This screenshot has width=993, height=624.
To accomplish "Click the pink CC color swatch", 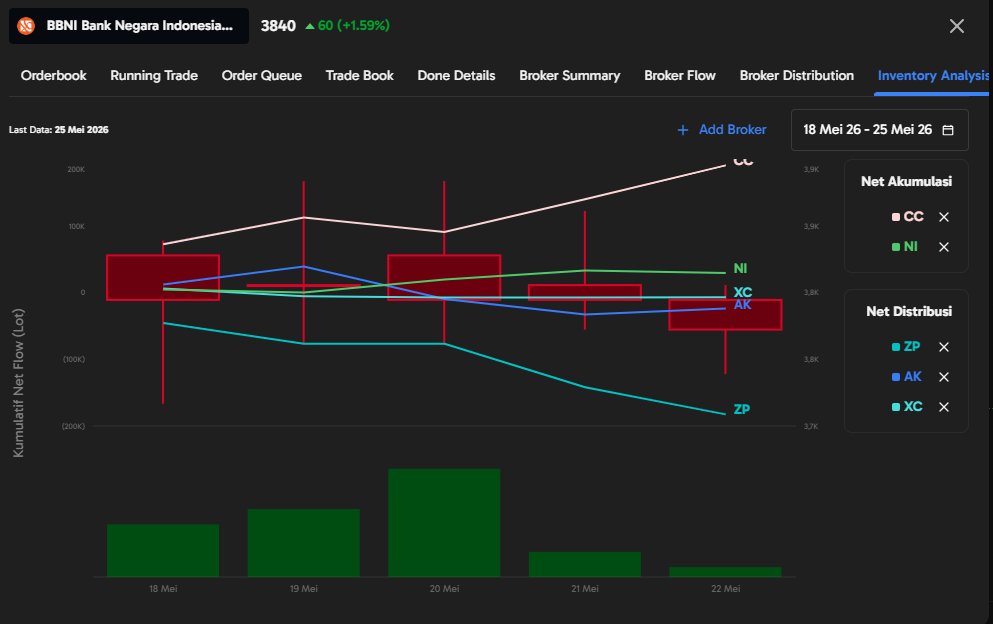I will point(895,217).
